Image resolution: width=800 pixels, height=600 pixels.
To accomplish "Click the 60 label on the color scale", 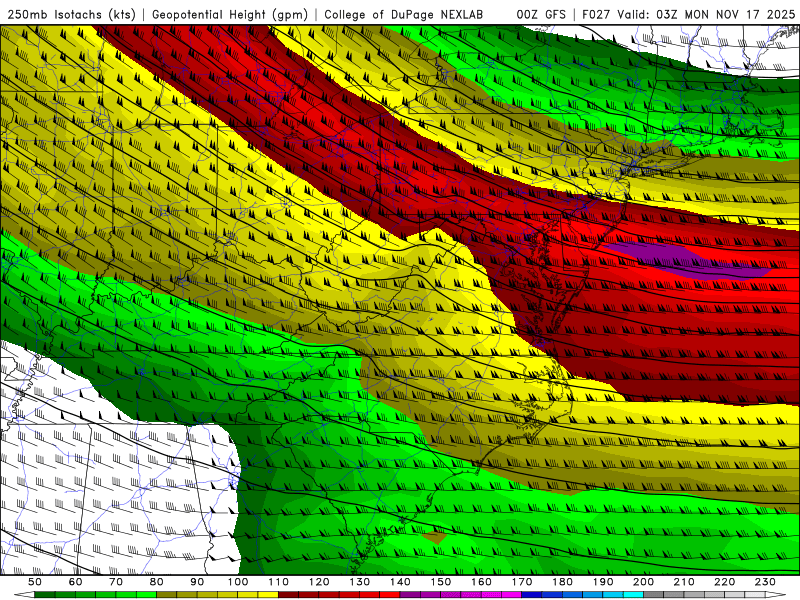I will click(x=75, y=582).
